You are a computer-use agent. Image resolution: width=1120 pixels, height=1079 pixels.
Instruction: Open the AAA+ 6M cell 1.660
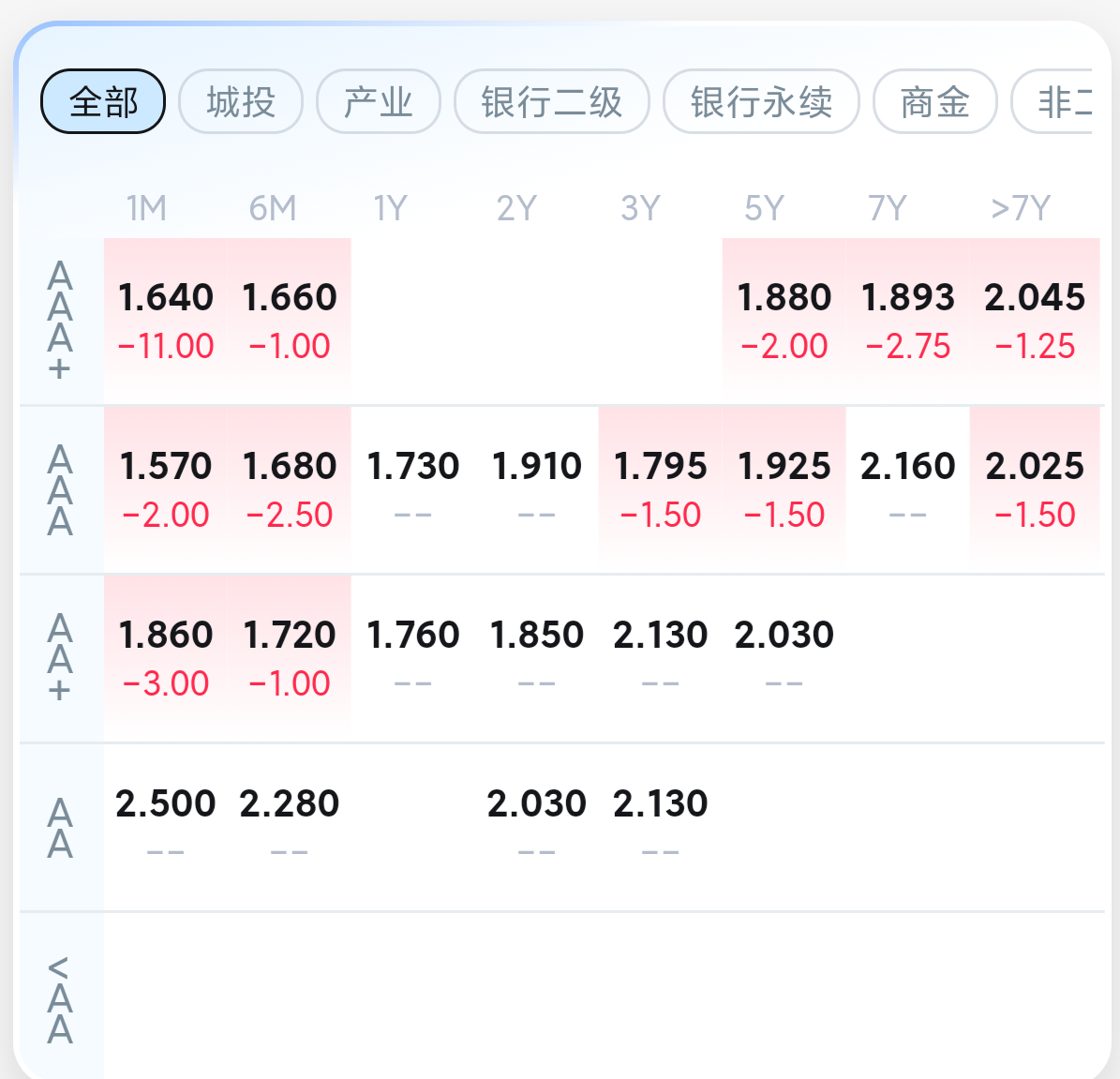tap(290, 321)
